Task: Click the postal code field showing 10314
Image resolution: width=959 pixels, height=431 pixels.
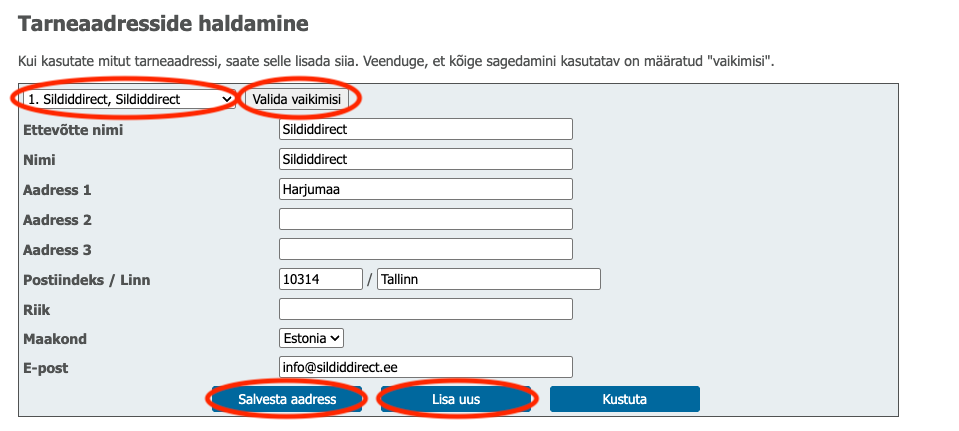Action: click(x=320, y=279)
